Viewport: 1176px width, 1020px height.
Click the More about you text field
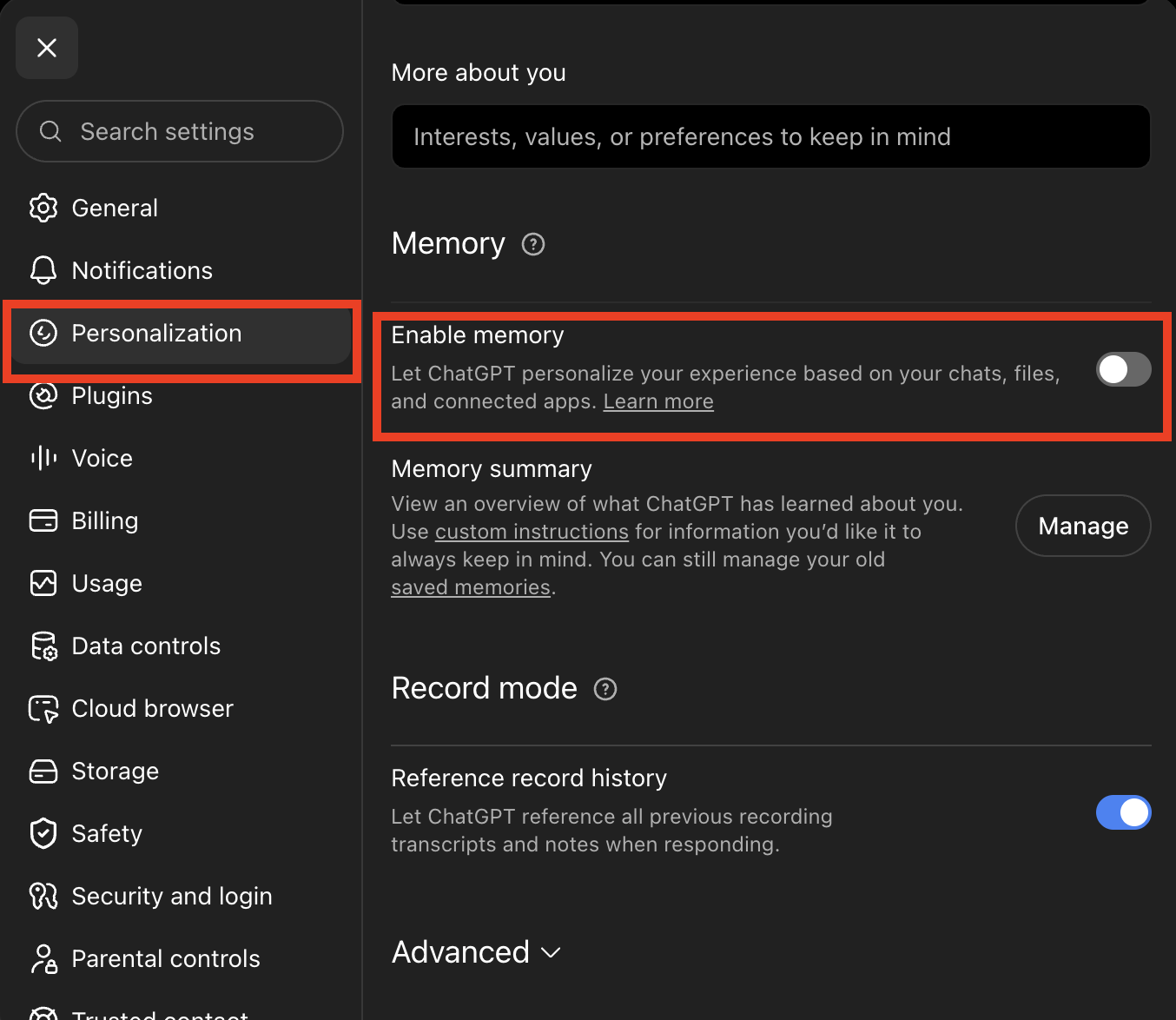click(771, 136)
